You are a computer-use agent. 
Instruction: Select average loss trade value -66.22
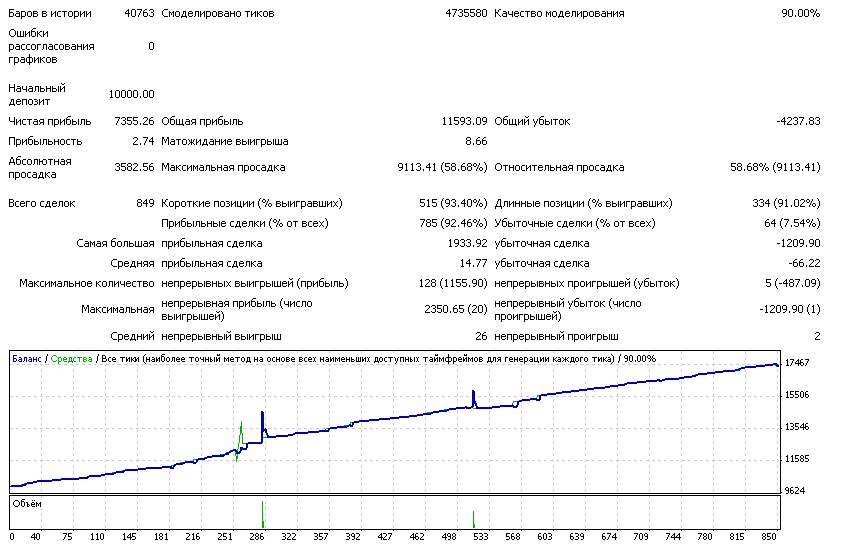click(x=804, y=263)
